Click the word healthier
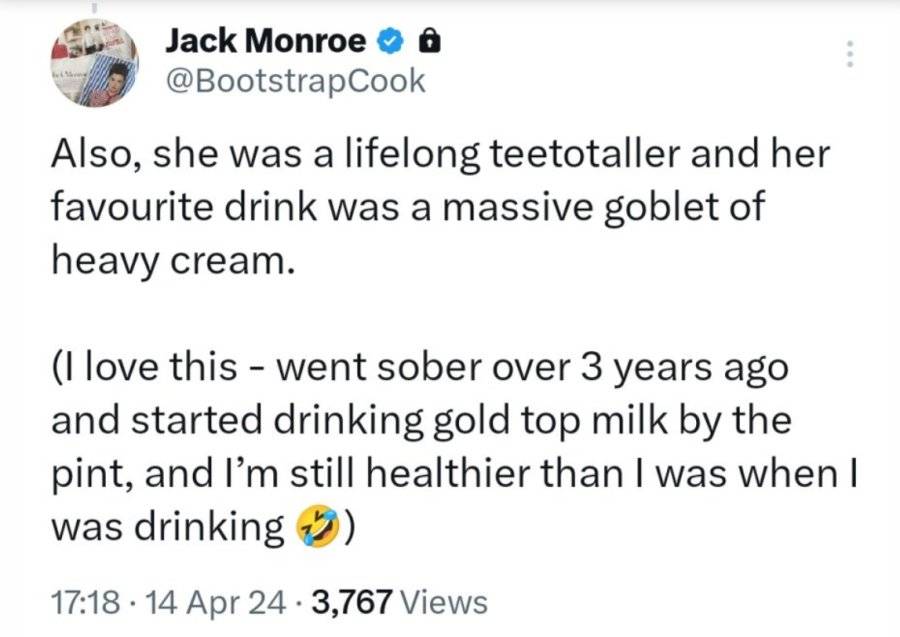 click(x=446, y=474)
